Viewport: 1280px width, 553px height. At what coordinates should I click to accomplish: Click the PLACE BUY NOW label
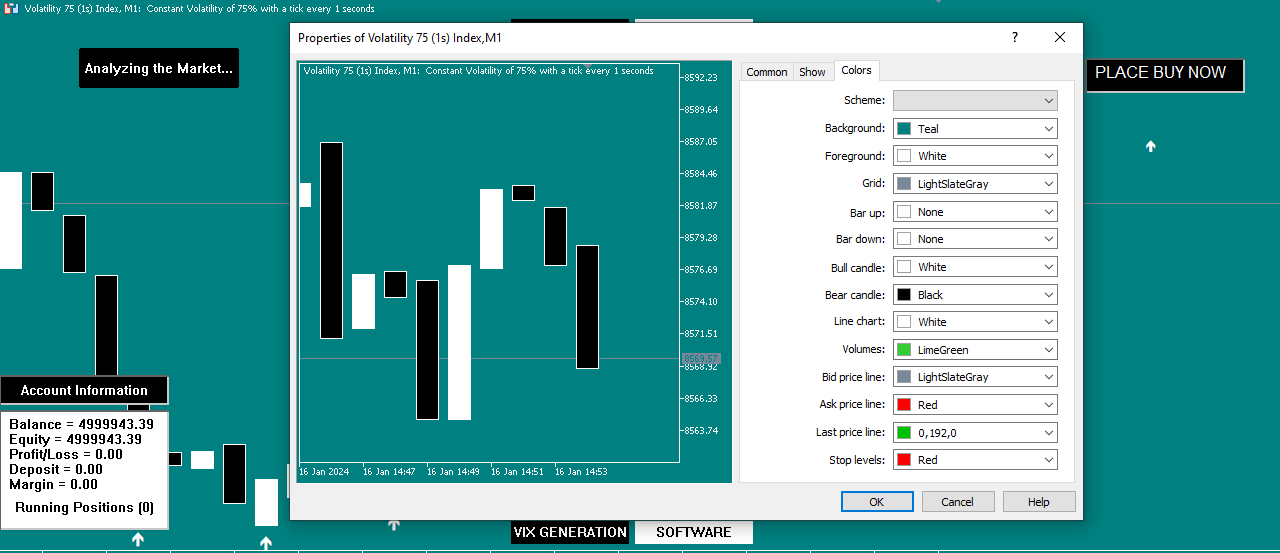click(1164, 75)
